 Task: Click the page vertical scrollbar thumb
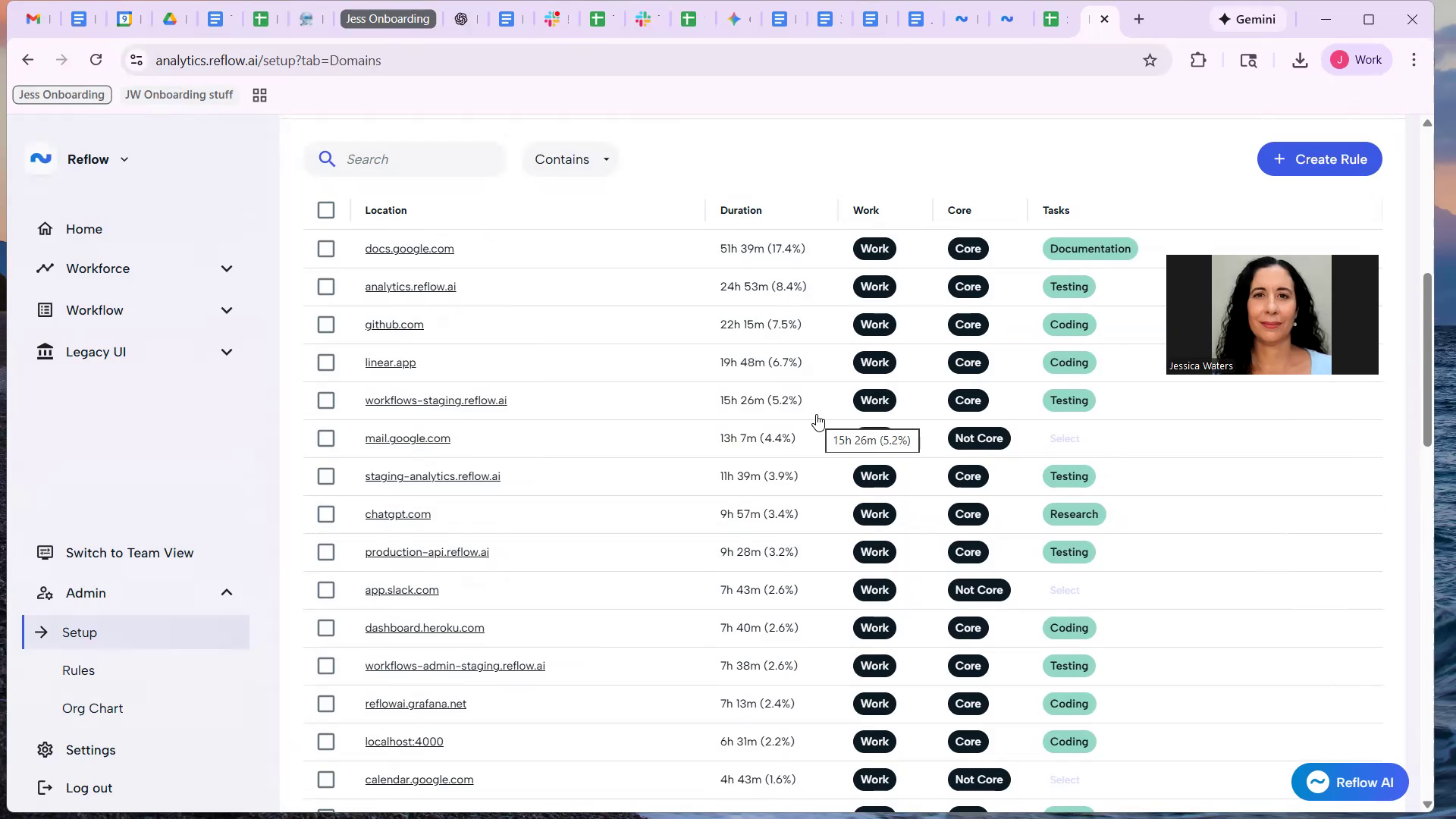pyautogui.click(x=1426, y=360)
